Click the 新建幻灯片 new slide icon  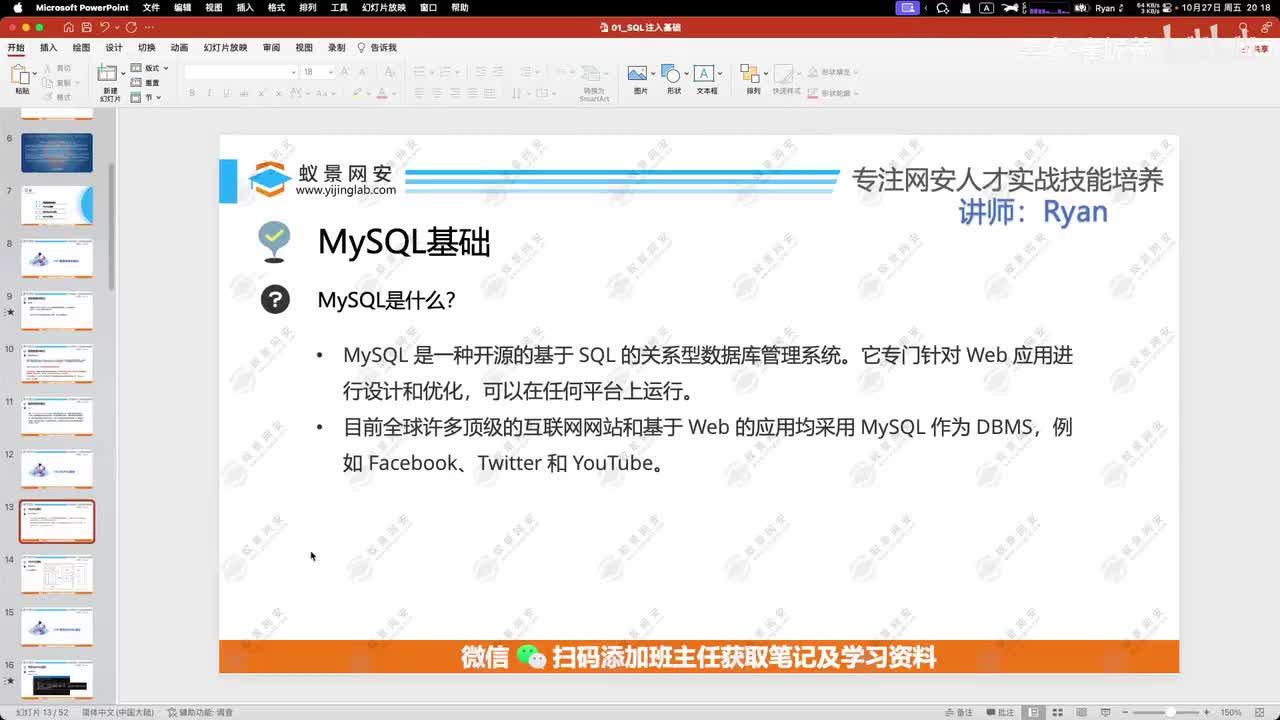108,74
